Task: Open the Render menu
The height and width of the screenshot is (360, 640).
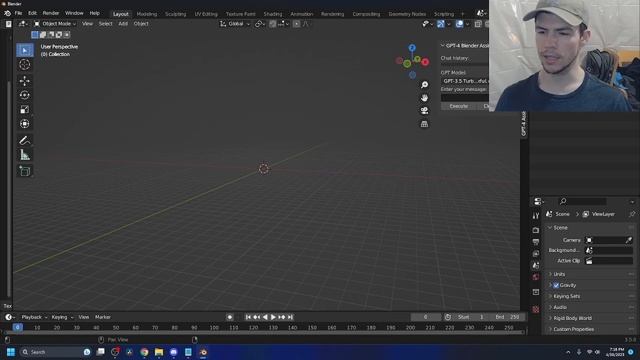Action: [x=51, y=13]
